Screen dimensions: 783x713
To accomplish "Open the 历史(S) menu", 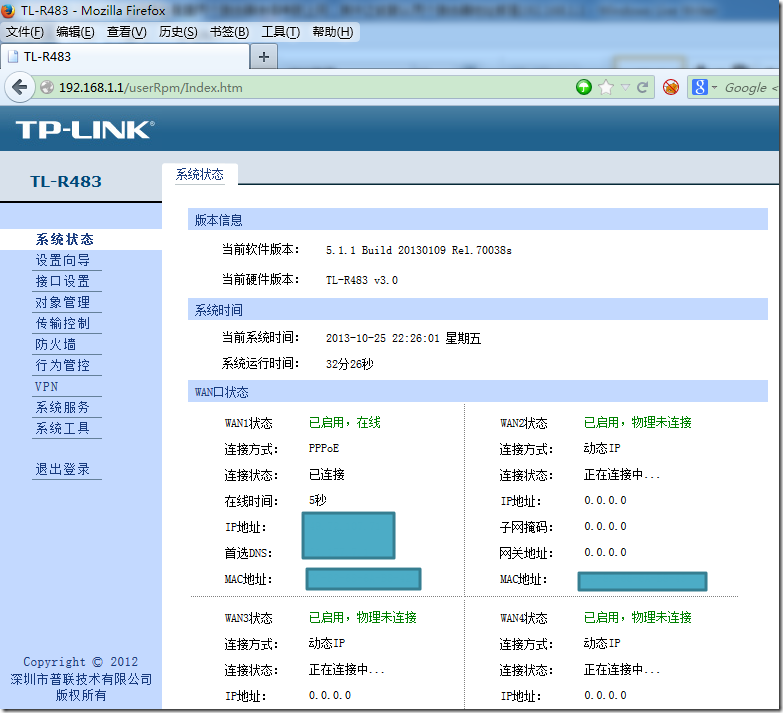I will point(178,32).
